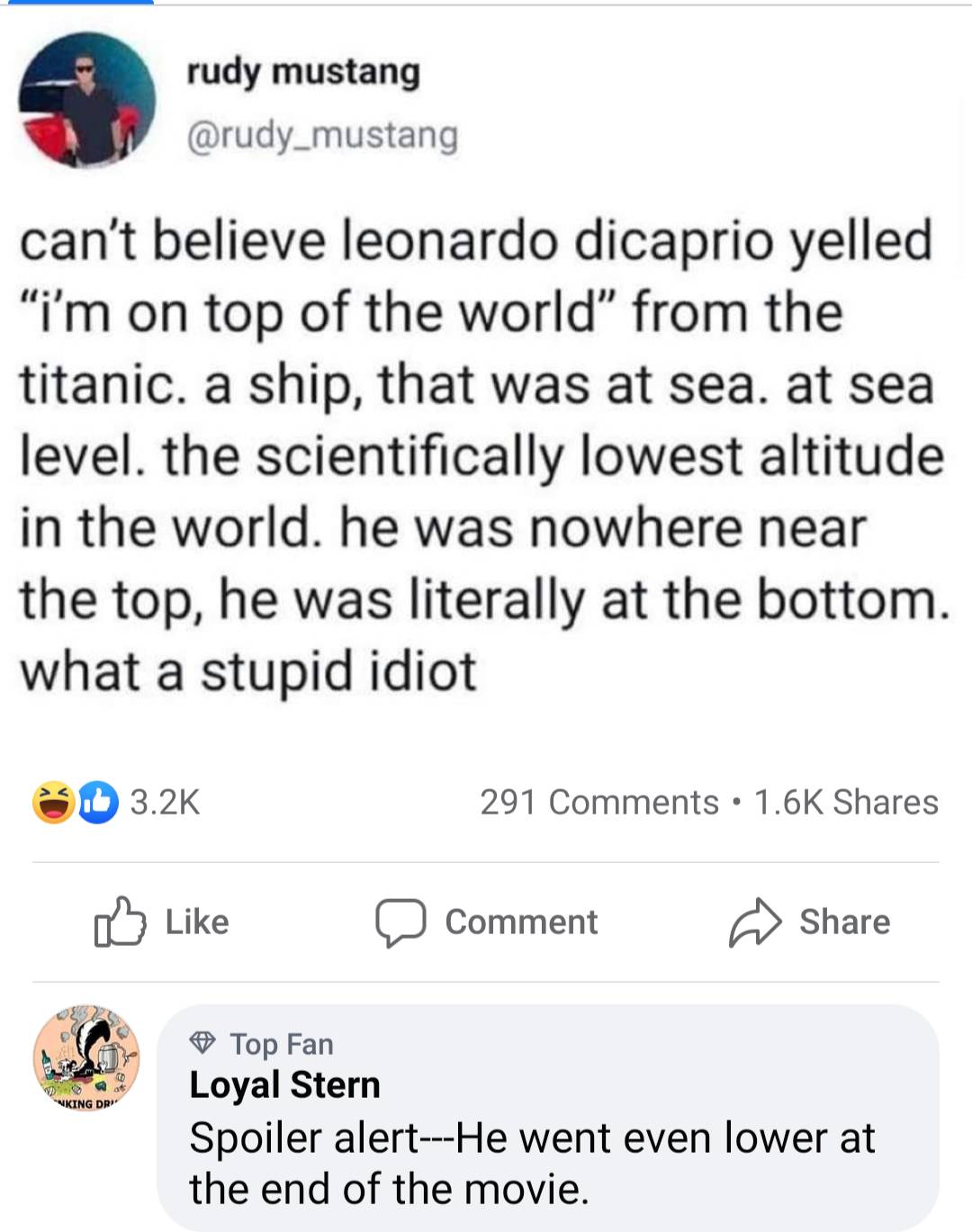Click the Top Fan label text

tap(282, 1044)
